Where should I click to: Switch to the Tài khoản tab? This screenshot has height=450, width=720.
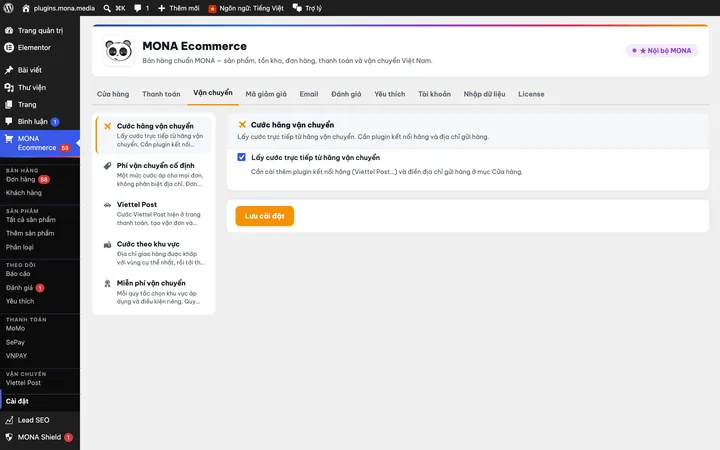click(434, 94)
